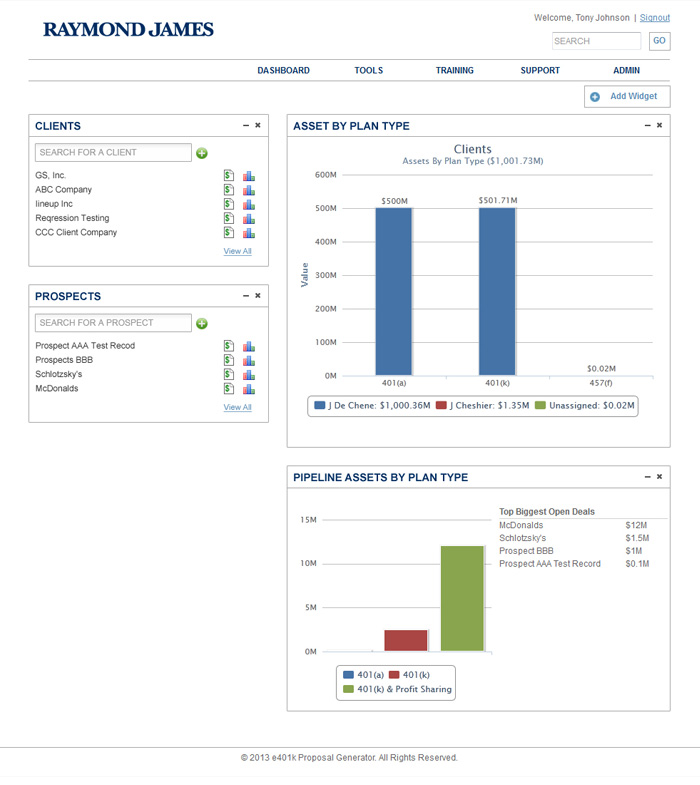The width and height of the screenshot is (700, 785).
Task: Open the chart icon for ABC Company
Action: pos(249,190)
